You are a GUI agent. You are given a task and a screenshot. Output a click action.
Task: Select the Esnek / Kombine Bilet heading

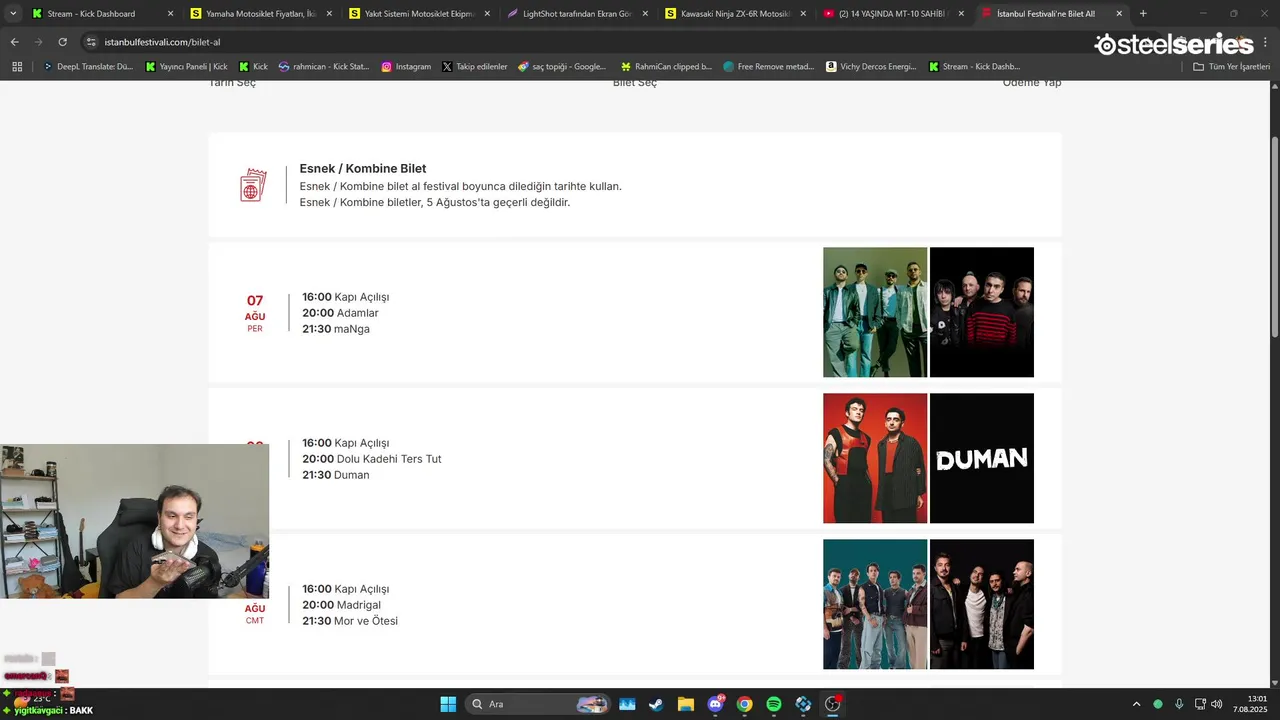pos(363,169)
